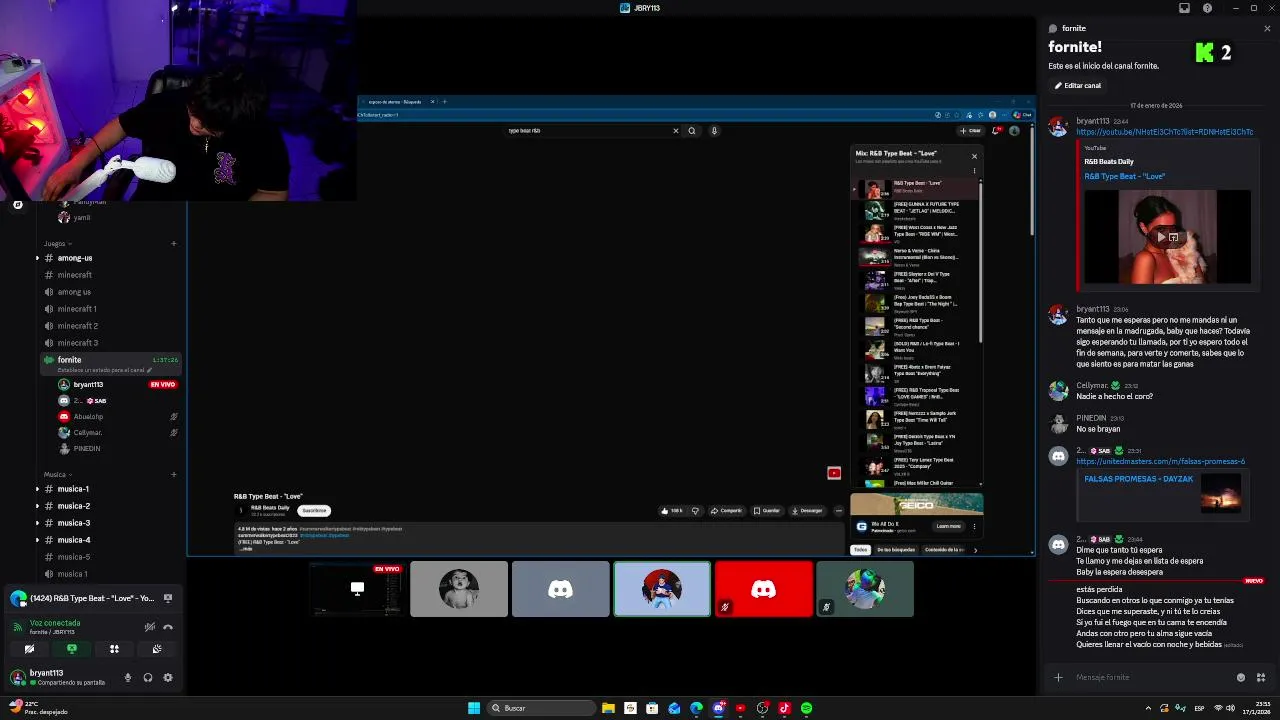Click the like button on the streamed video
Screen dimensions: 1280x720
pos(670,510)
